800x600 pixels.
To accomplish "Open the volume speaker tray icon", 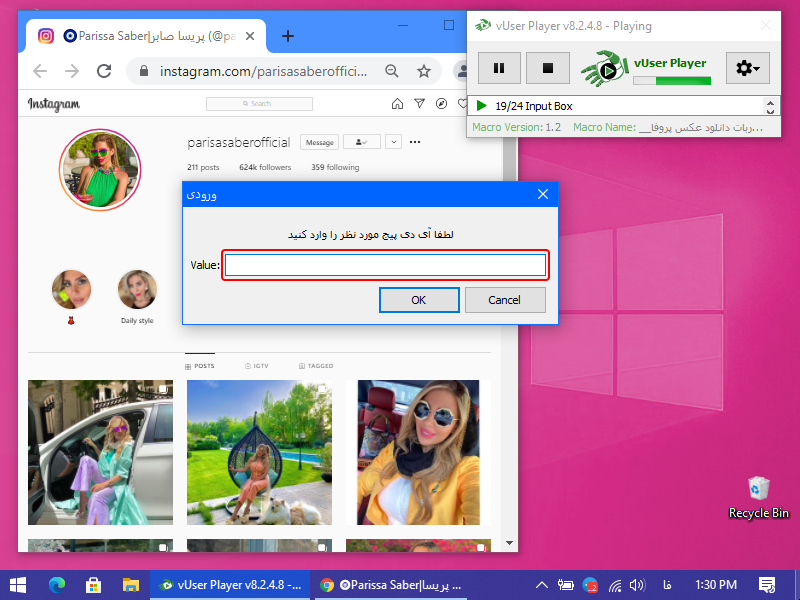I will pos(638,585).
